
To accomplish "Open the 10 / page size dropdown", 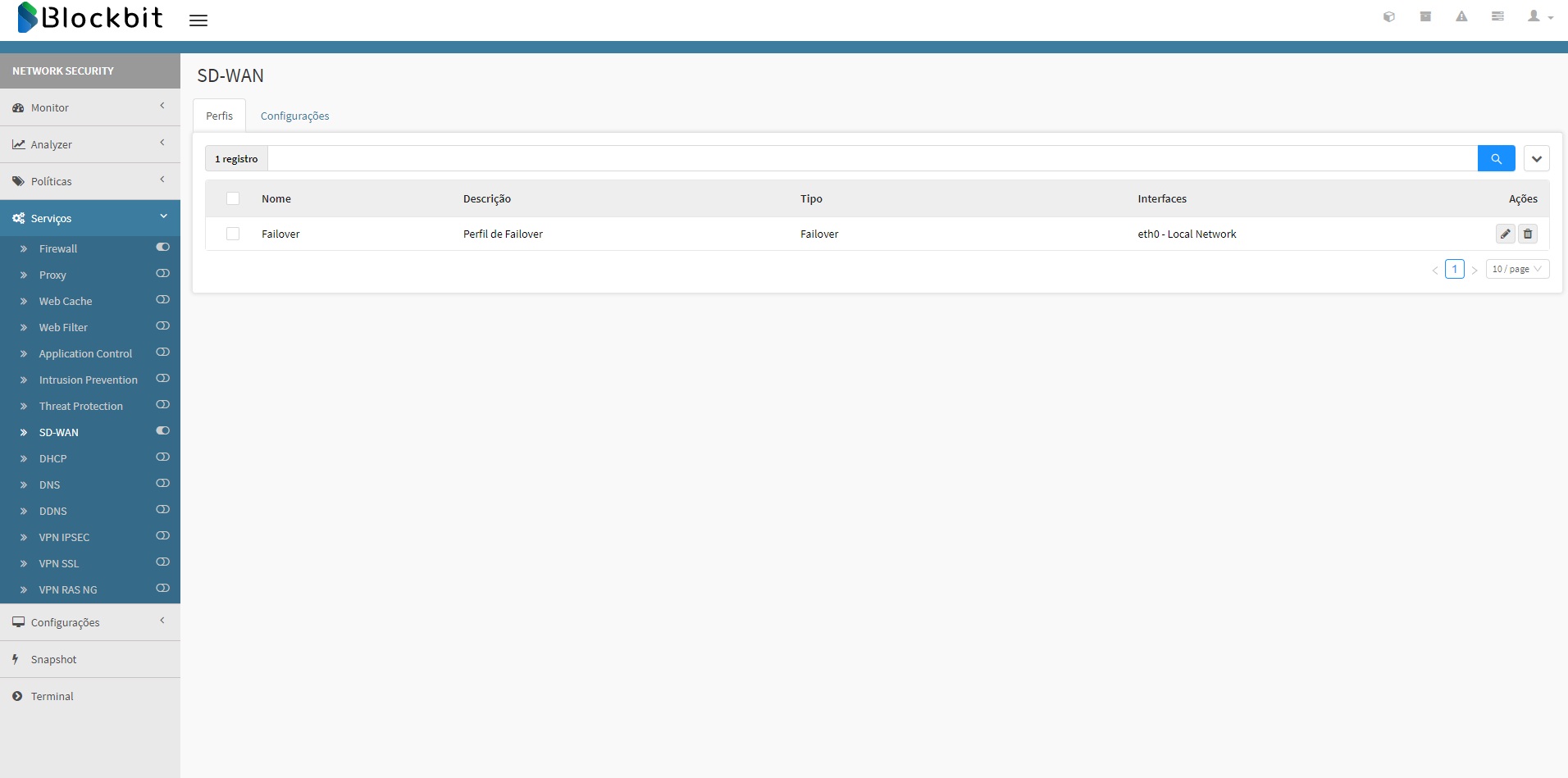I will 1516,269.
